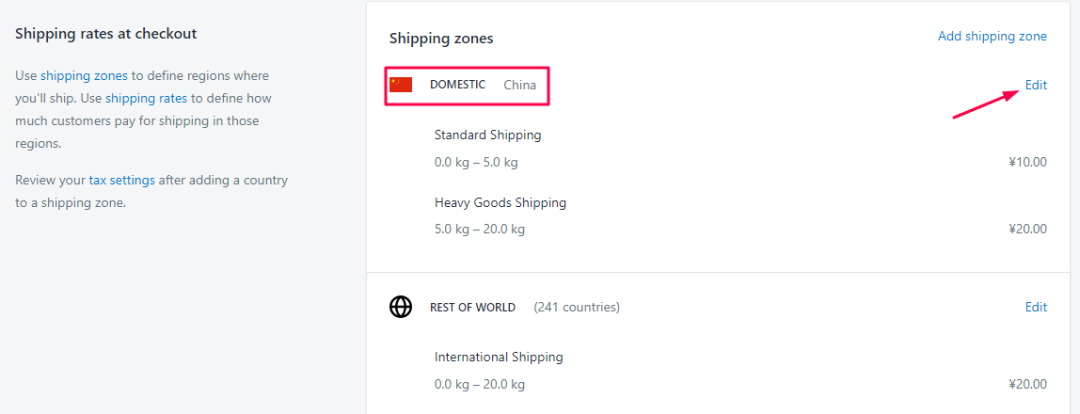Click the China country name

(x=519, y=85)
